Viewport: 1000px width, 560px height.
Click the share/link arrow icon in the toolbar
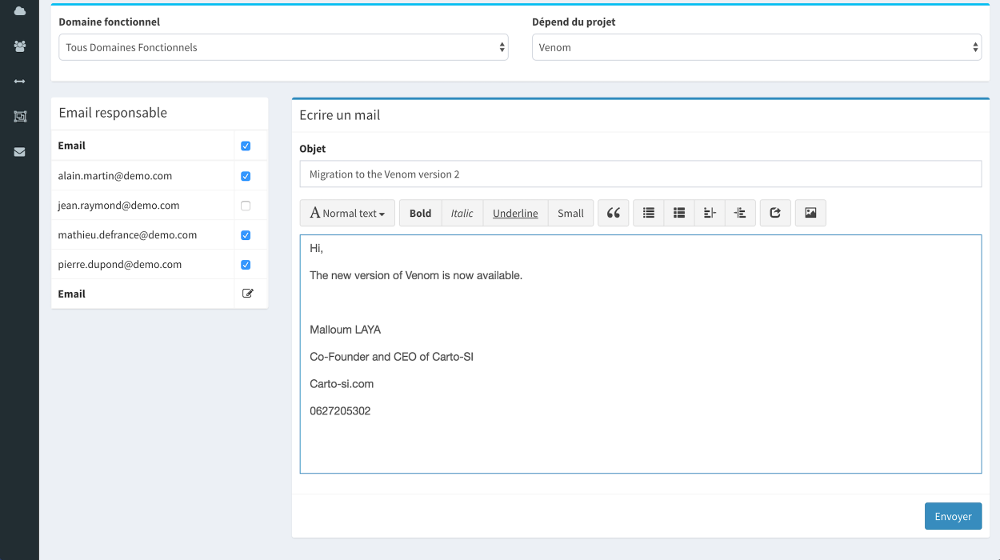(x=775, y=213)
